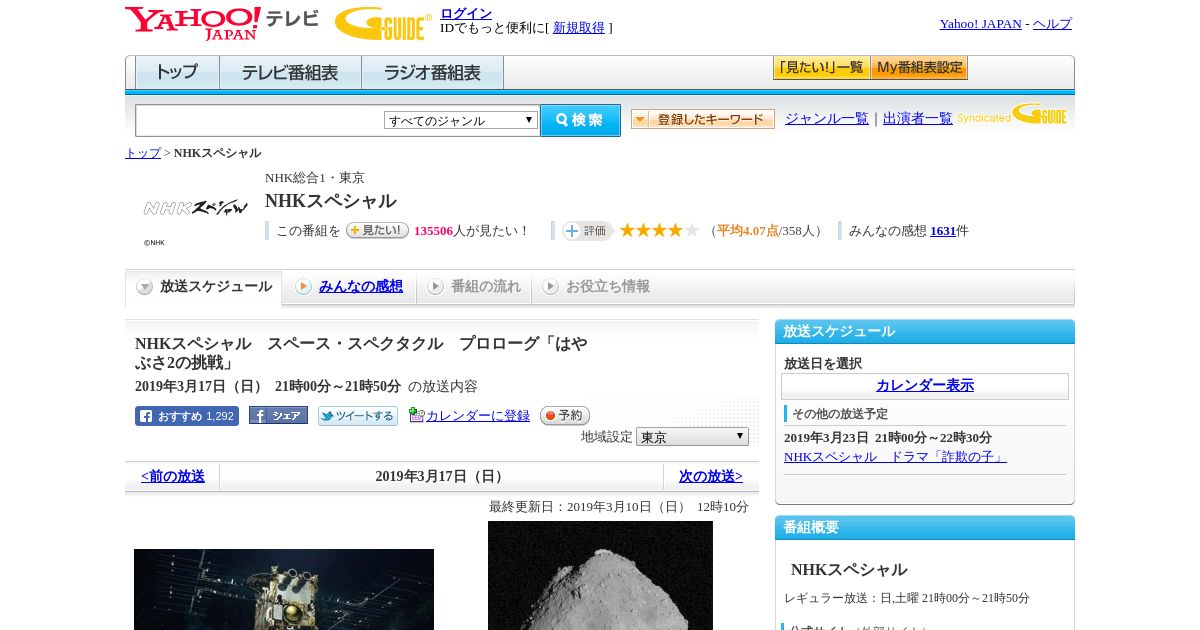Image resolution: width=1200 pixels, height=630 pixels.
Task: Add program with 見たい! button
Action: [377, 230]
